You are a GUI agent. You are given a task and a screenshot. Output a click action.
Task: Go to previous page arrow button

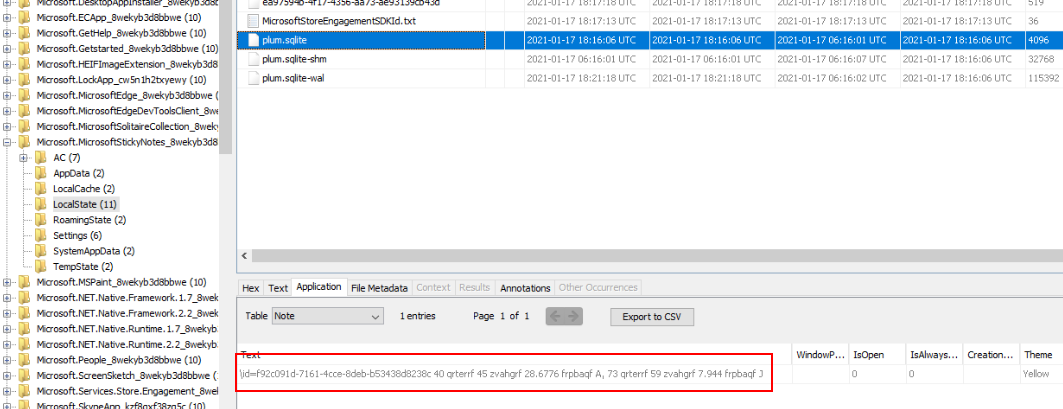[555, 316]
